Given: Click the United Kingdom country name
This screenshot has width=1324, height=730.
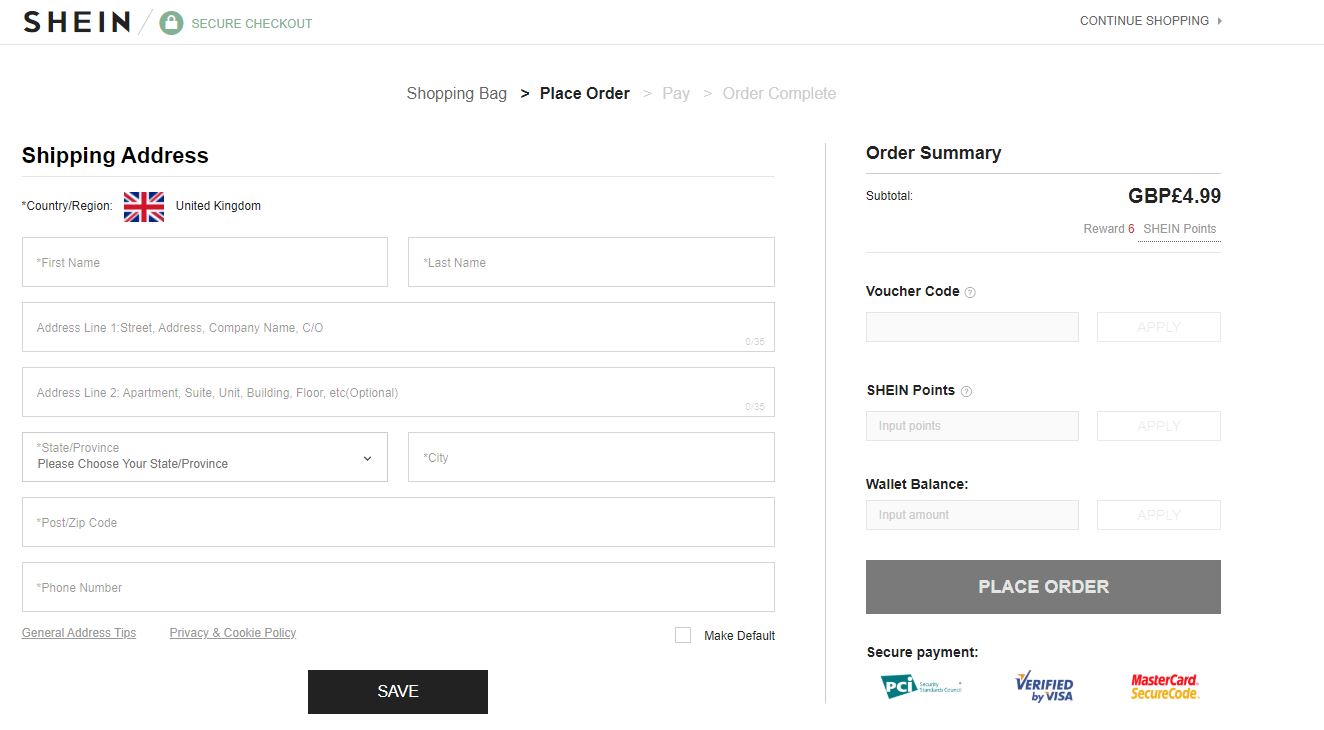Looking at the screenshot, I should (218, 206).
